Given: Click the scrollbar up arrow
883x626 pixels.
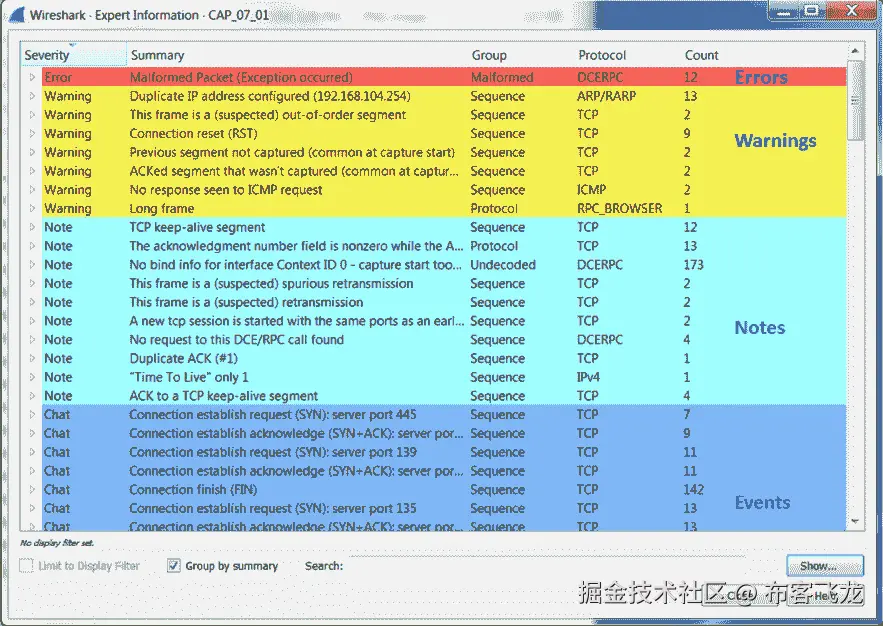Looking at the screenshot, I should pos(855,51).
